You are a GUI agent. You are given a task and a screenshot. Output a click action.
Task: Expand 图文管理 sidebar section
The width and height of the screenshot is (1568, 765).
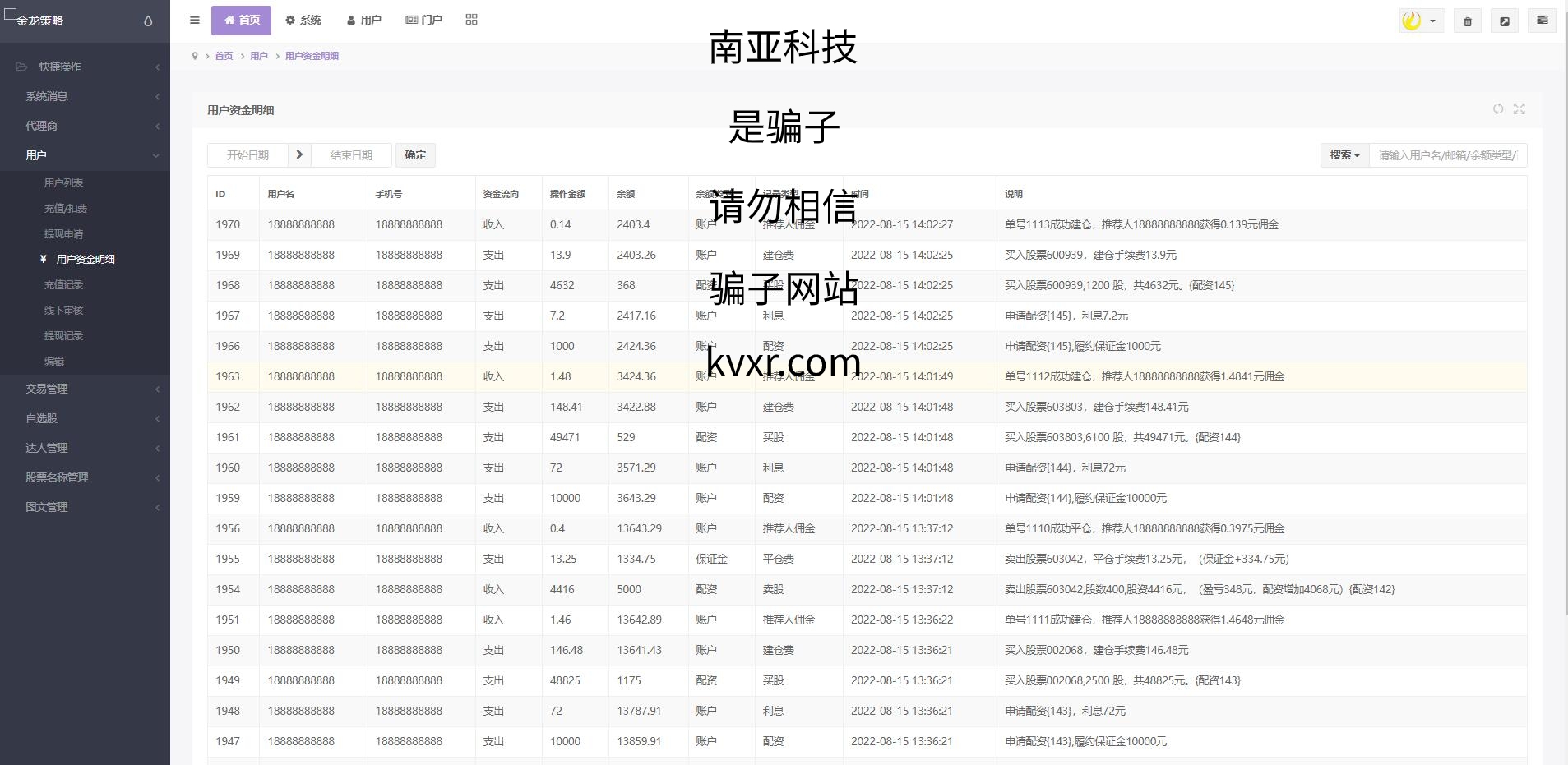(85, 507)
